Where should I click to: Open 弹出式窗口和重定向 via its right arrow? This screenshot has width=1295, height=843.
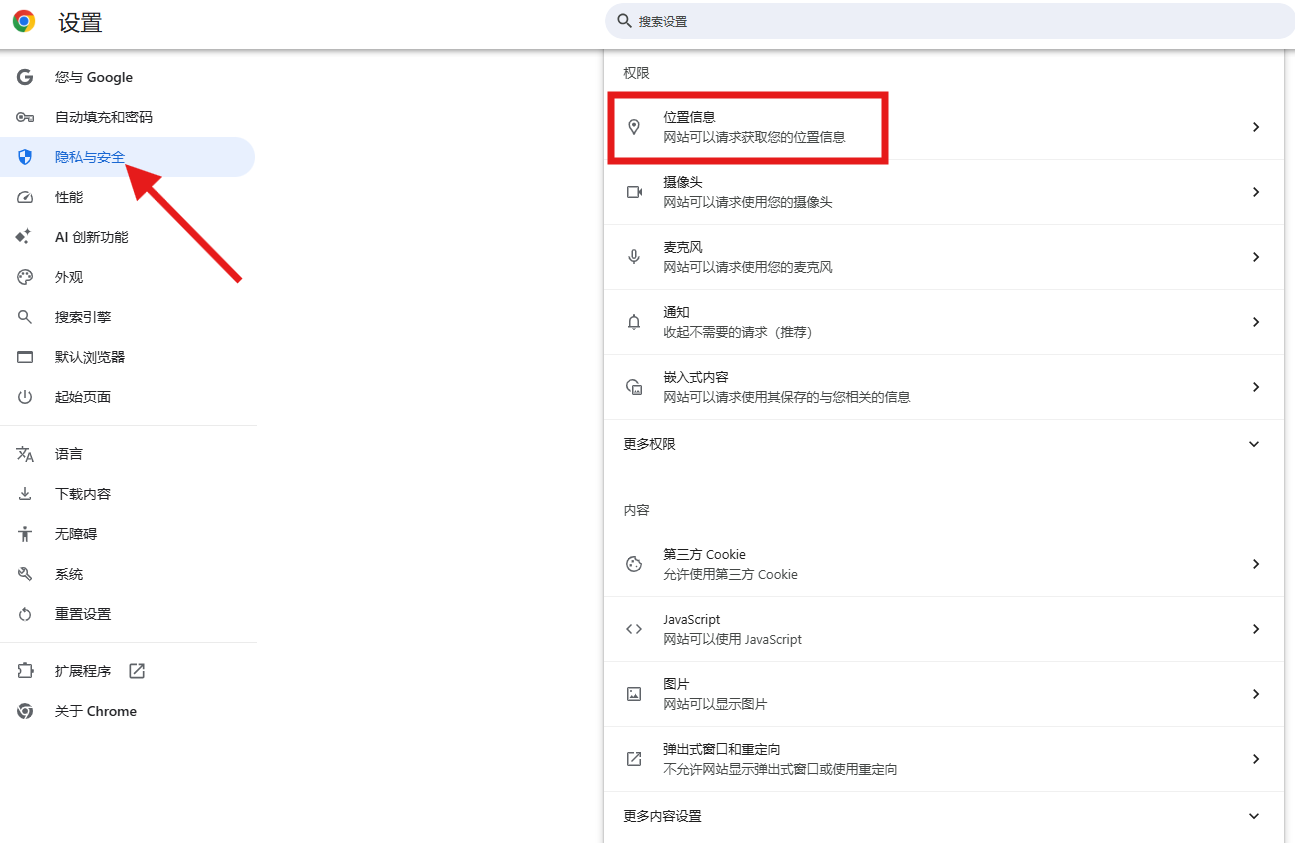(x=1256, y=759)
